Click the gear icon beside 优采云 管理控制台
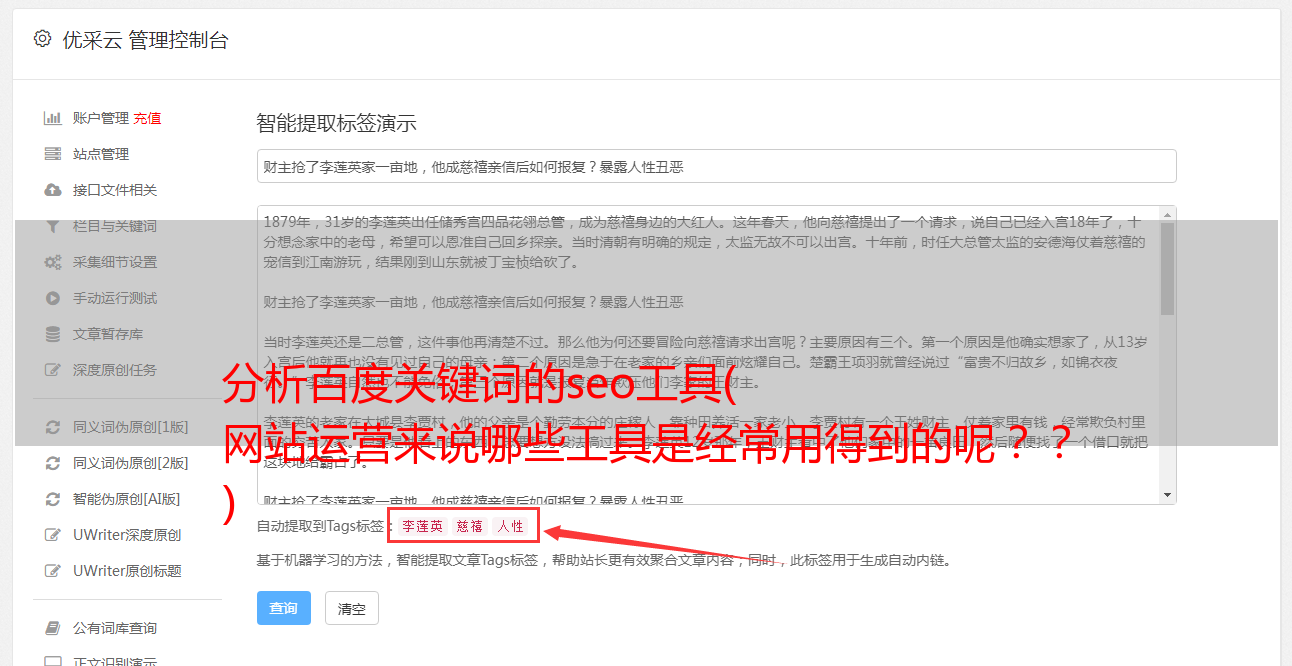This screenshot has width=1292, height=666. point(42,39)
